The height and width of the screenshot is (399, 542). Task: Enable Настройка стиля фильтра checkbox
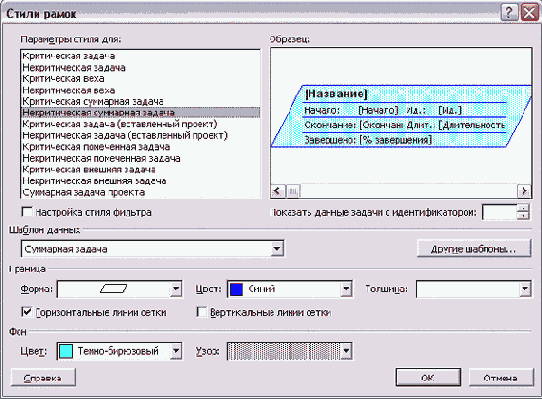point(26,212)
